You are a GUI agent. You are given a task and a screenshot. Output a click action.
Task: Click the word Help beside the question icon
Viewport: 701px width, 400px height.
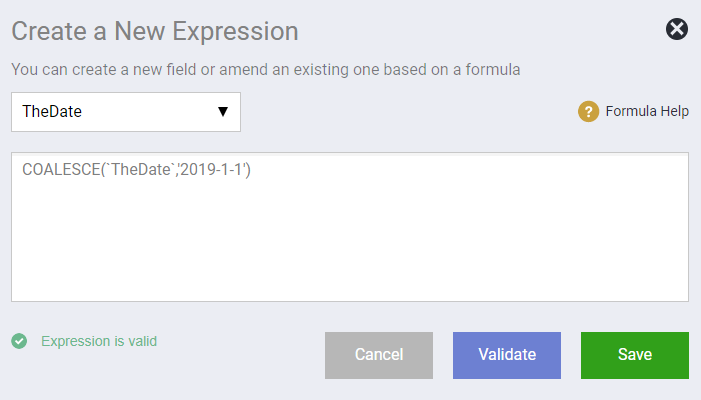pyautogui.click(x=675, y=111)
